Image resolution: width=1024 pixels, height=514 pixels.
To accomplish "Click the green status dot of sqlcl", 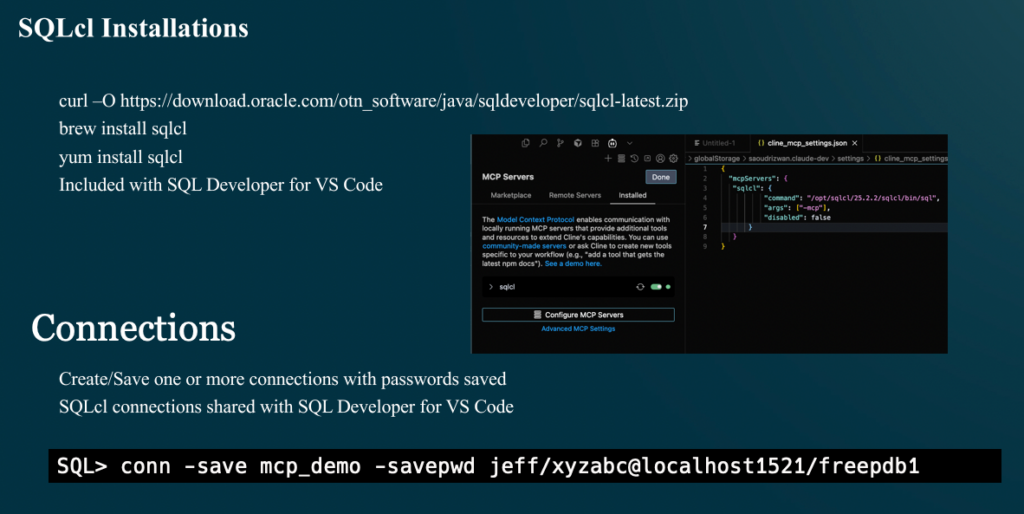I will (668, 287).
